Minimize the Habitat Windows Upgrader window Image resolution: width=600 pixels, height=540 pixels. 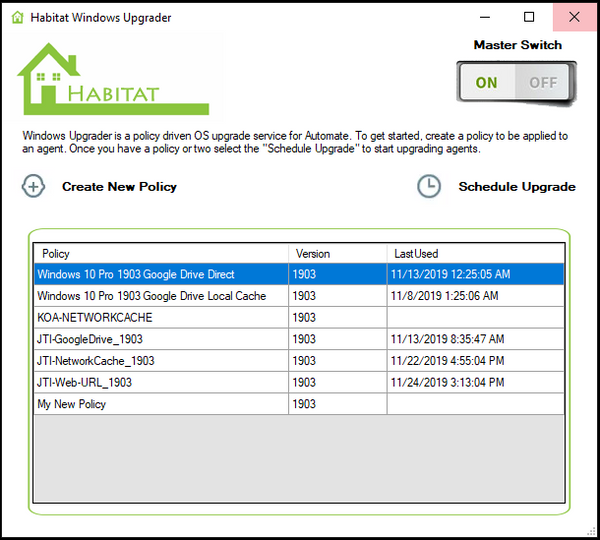pyautogui.click(x=485, y=17)
